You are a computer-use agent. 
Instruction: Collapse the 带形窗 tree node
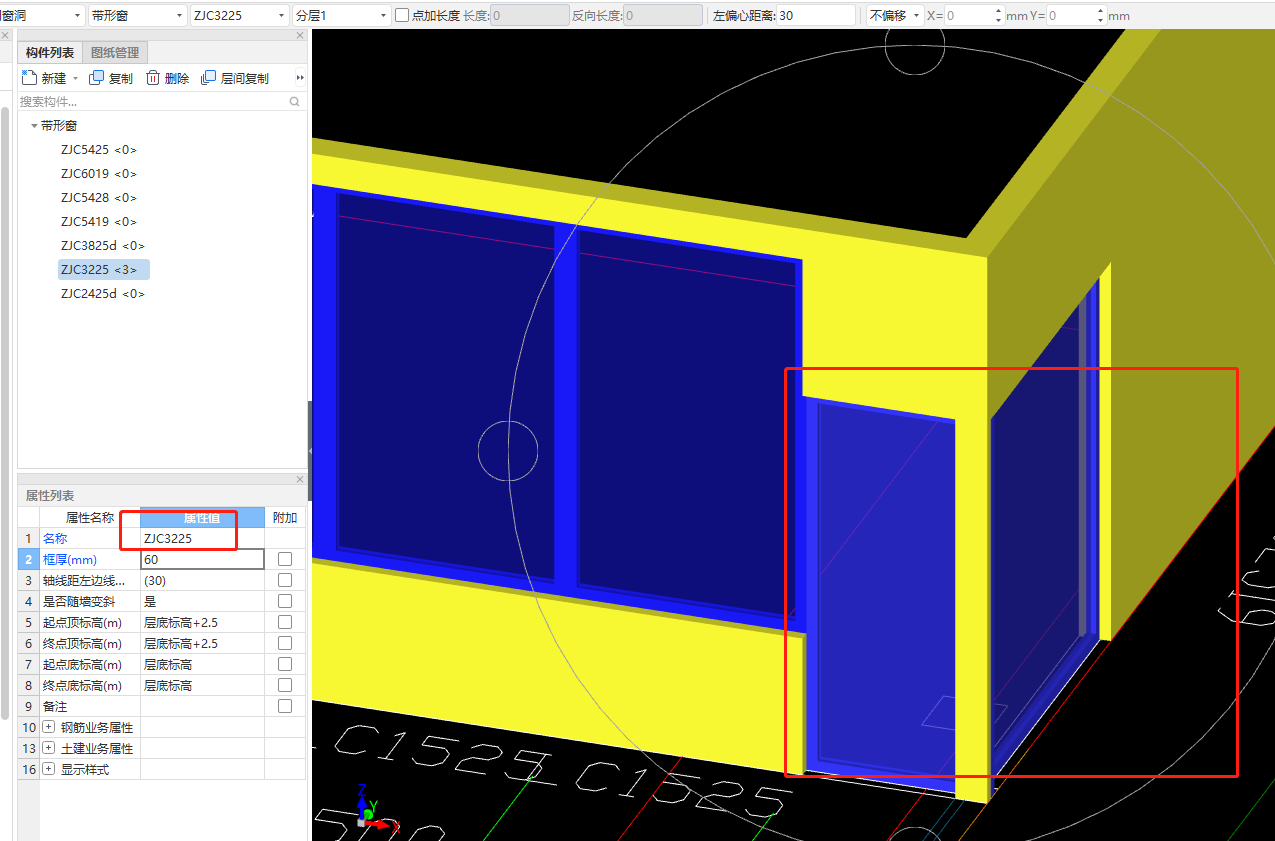coord(34,126)
